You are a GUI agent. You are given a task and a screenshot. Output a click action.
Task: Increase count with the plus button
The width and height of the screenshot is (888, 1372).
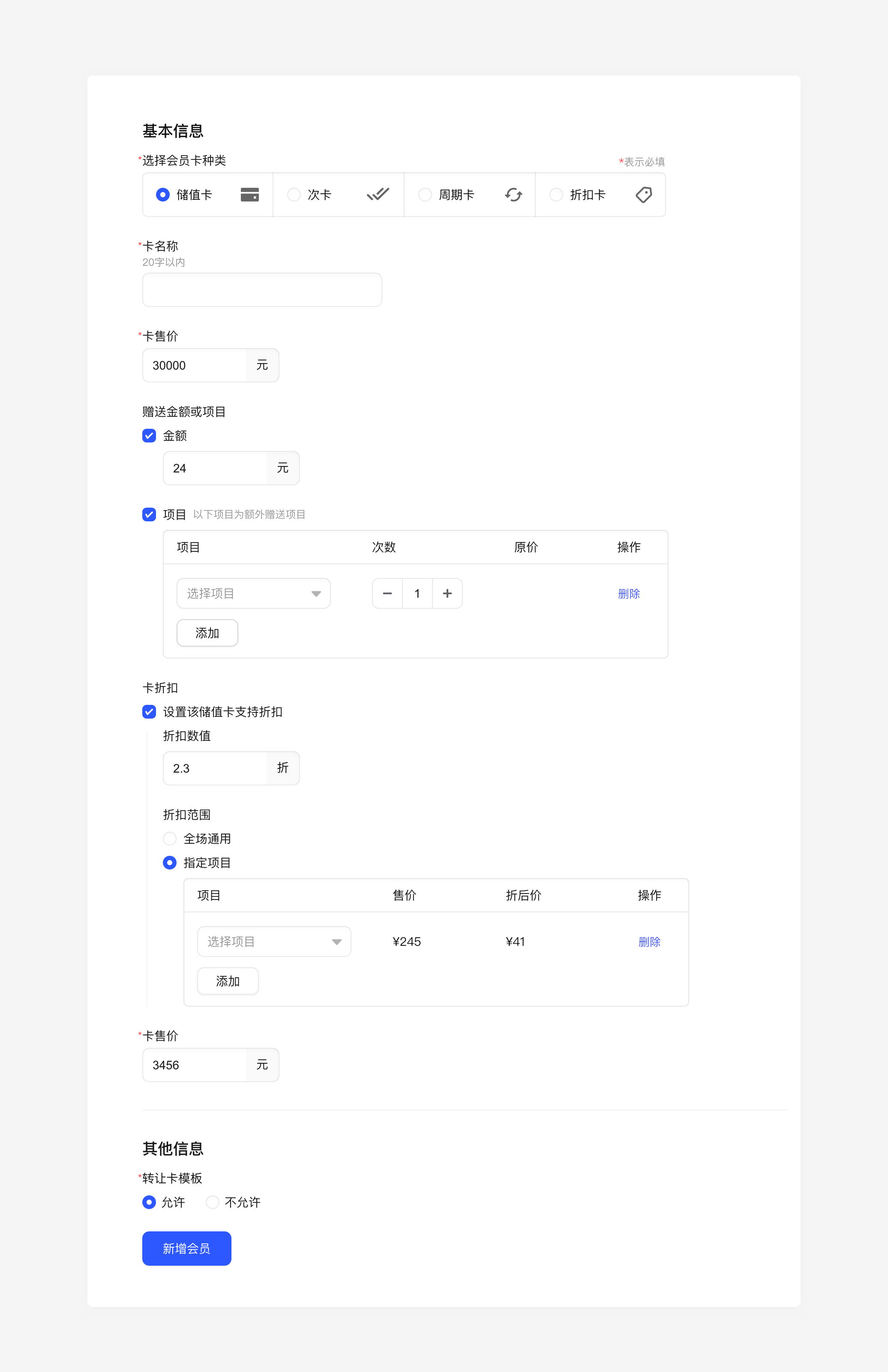pyautogui.click(x=447, y=593)
